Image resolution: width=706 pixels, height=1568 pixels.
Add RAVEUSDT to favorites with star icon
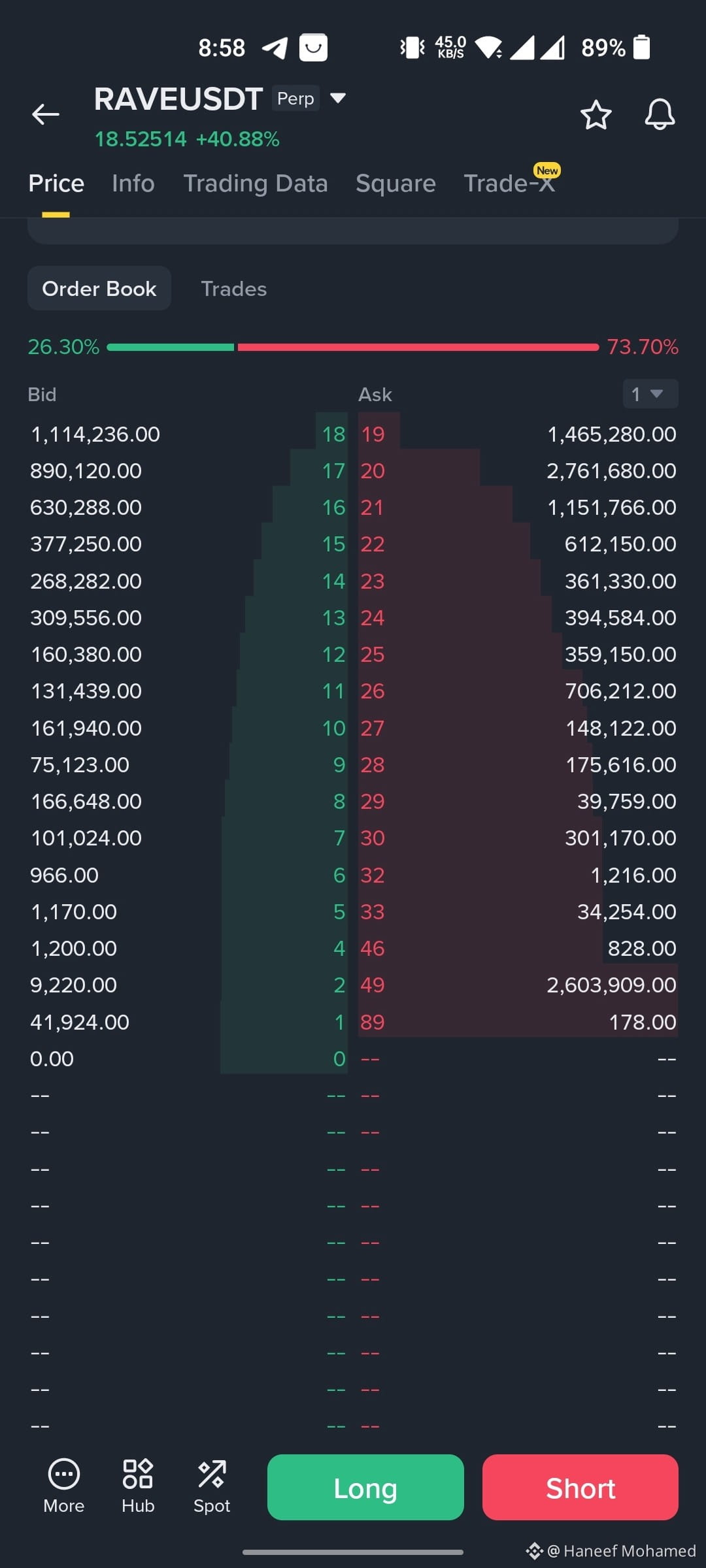click(x=596, y=115)
